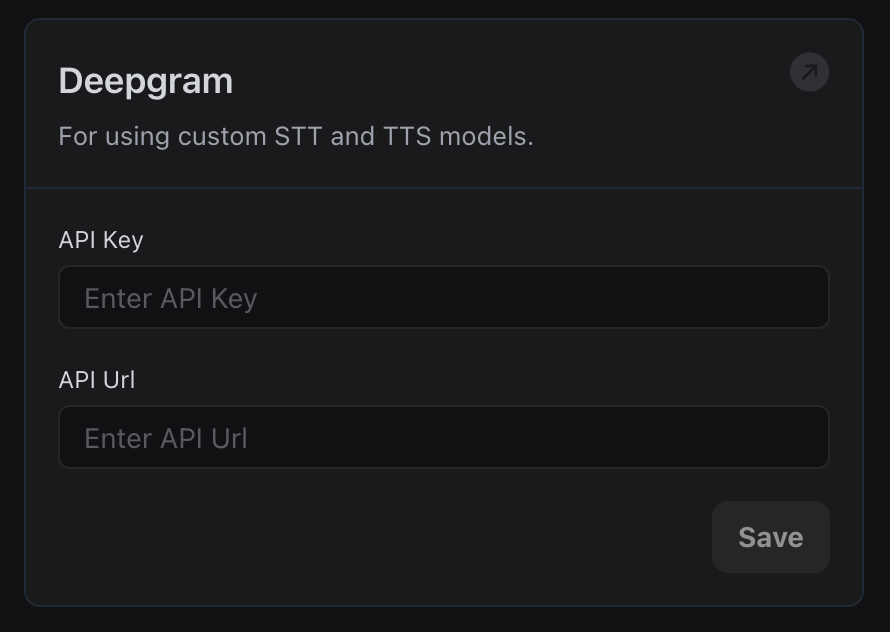Click the 'Enter API Url' placeholder text
This screenshot has width=890, height=632.
(x=166, y=438)
